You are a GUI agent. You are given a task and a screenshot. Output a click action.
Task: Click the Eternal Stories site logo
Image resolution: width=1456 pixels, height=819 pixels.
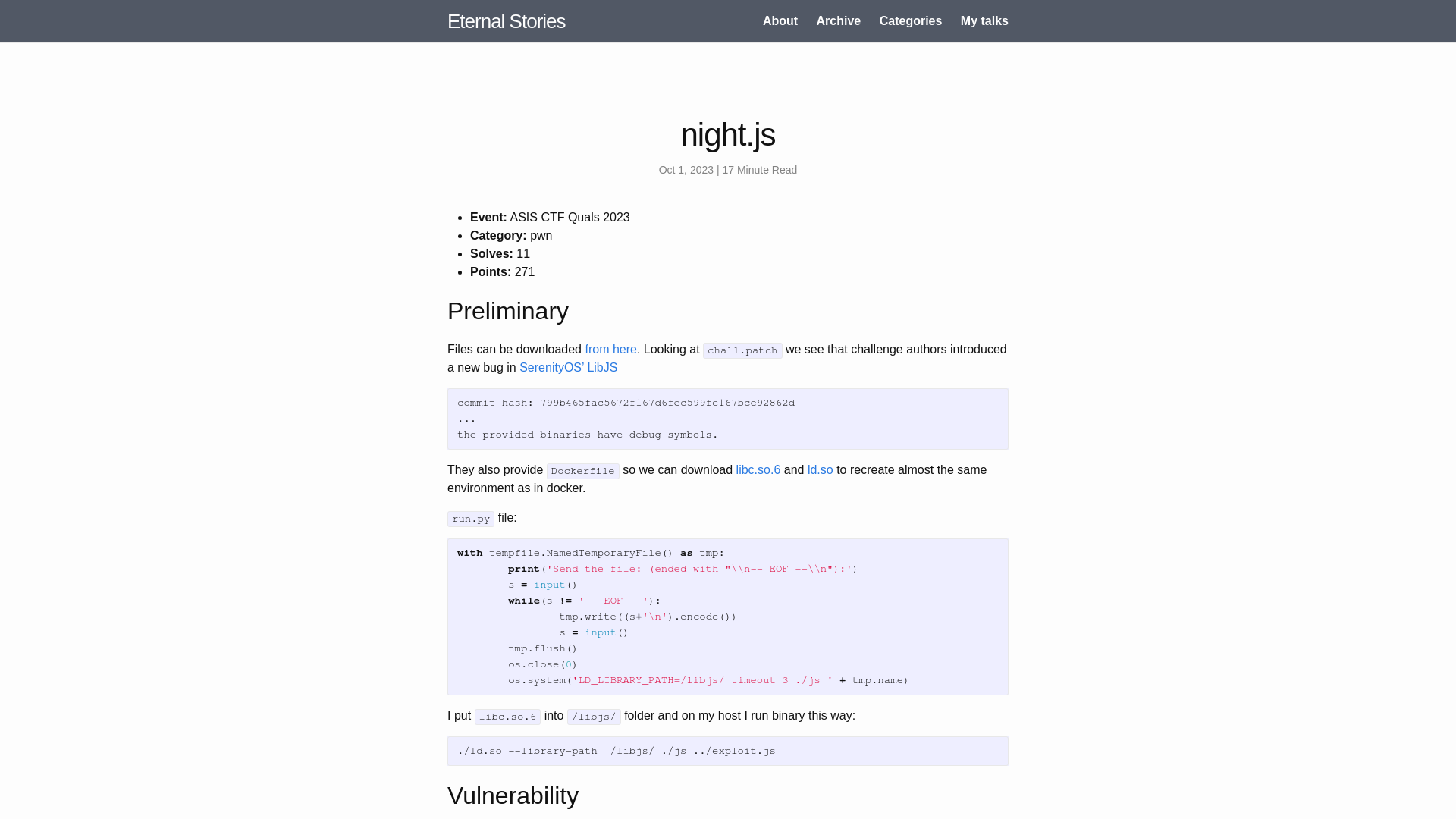pyautogui.click(x=506, y=21)
